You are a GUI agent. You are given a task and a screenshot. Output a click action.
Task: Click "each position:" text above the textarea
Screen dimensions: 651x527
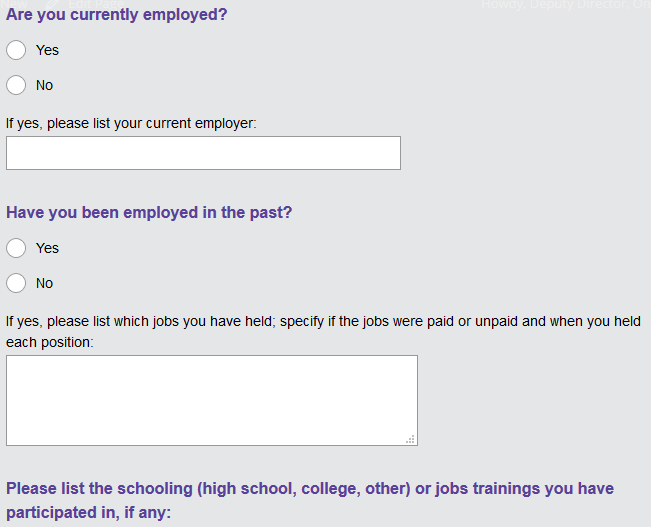[x=49, y=342]
